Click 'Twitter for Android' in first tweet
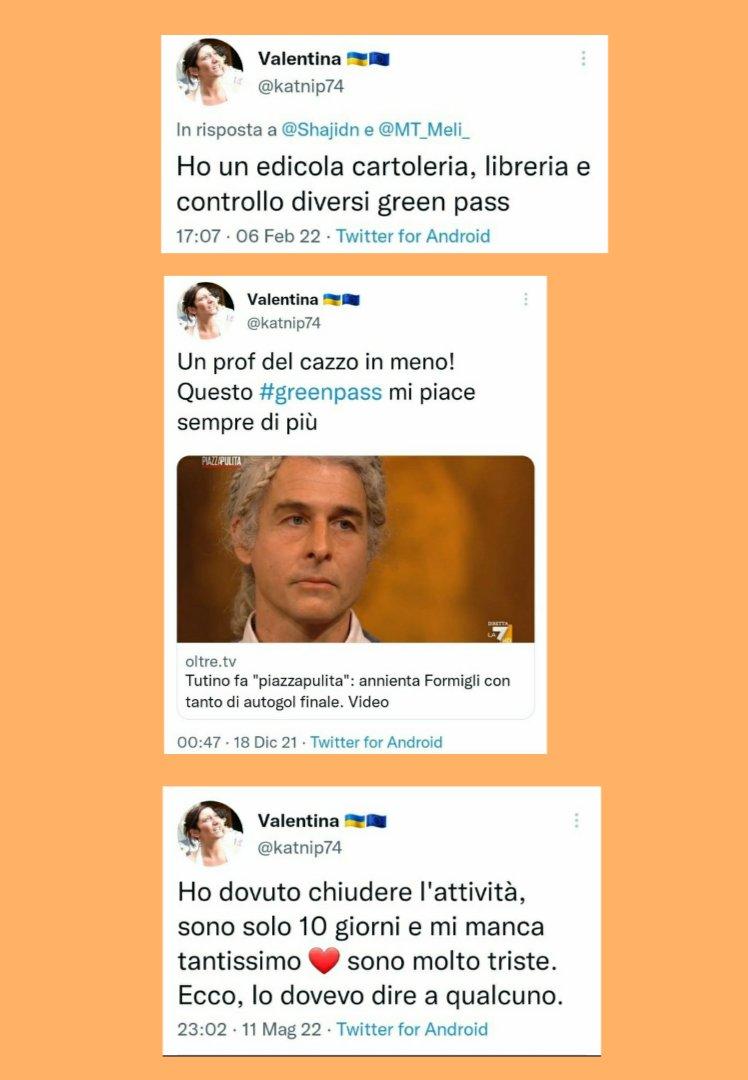748x1080 pixels. [413, 236]
